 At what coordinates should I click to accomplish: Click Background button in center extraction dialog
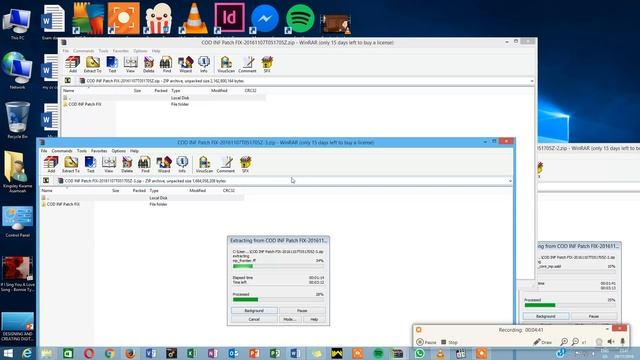click(x=254, y=311)
